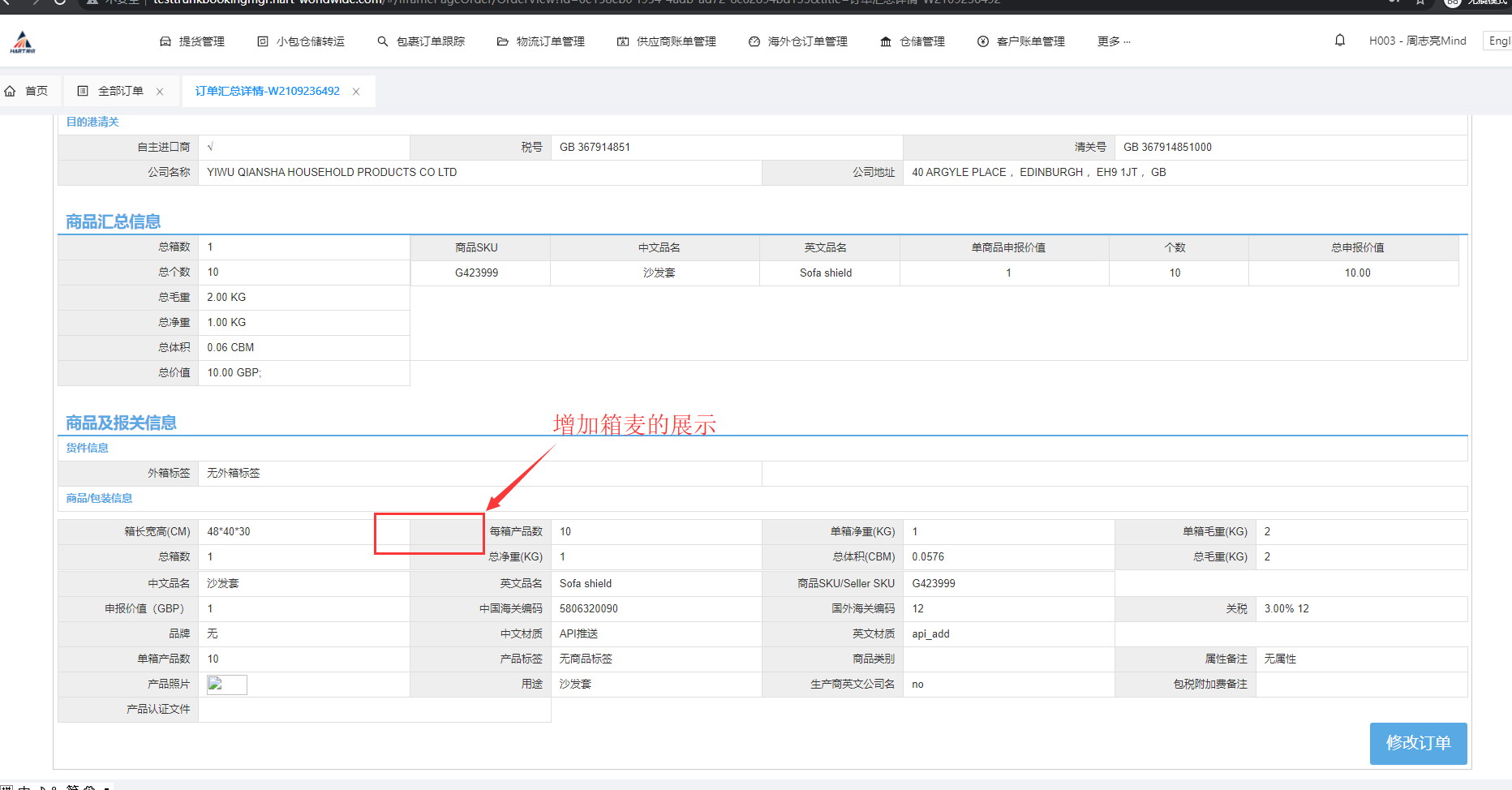Click the notification bell icon
Viewport: 1512px width, 790px height.
1340,41
